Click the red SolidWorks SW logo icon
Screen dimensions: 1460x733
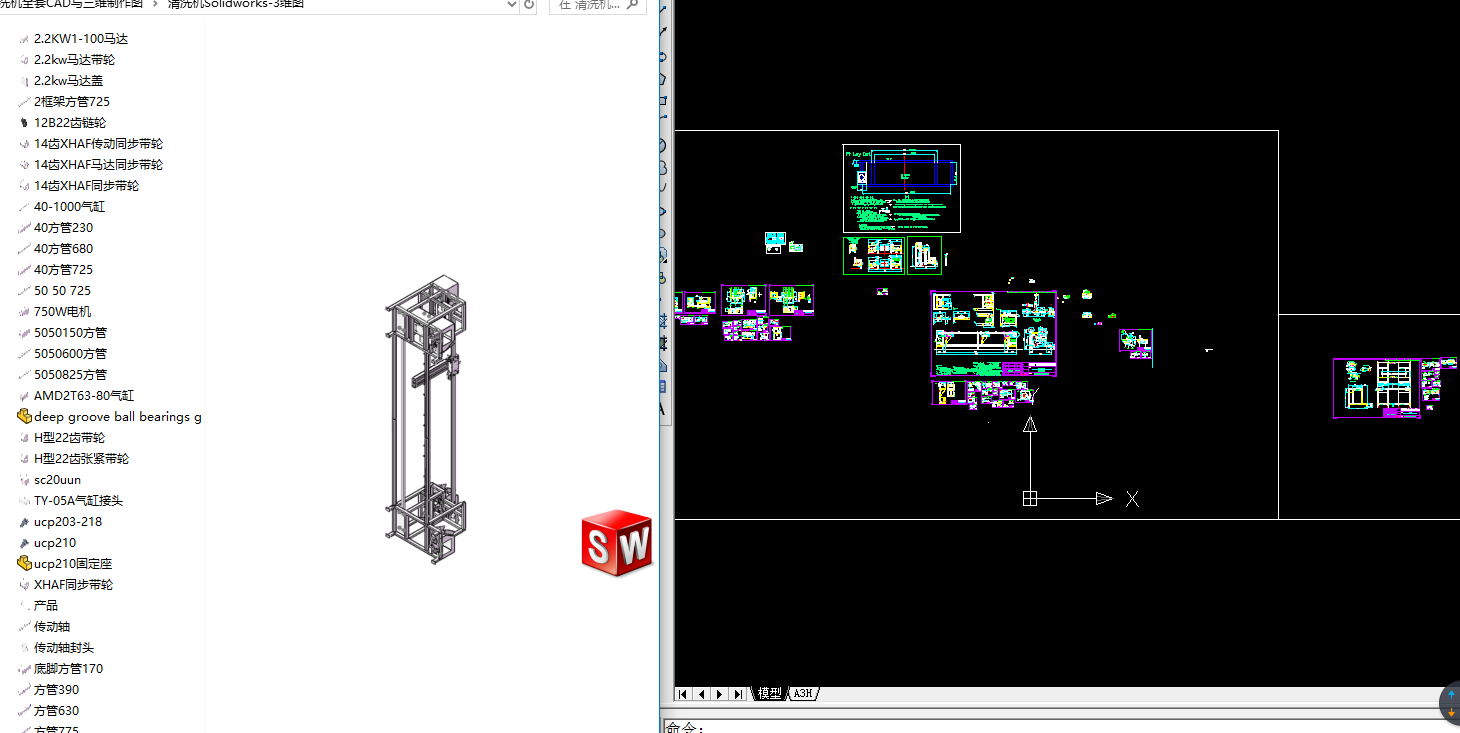click(617, 543)
